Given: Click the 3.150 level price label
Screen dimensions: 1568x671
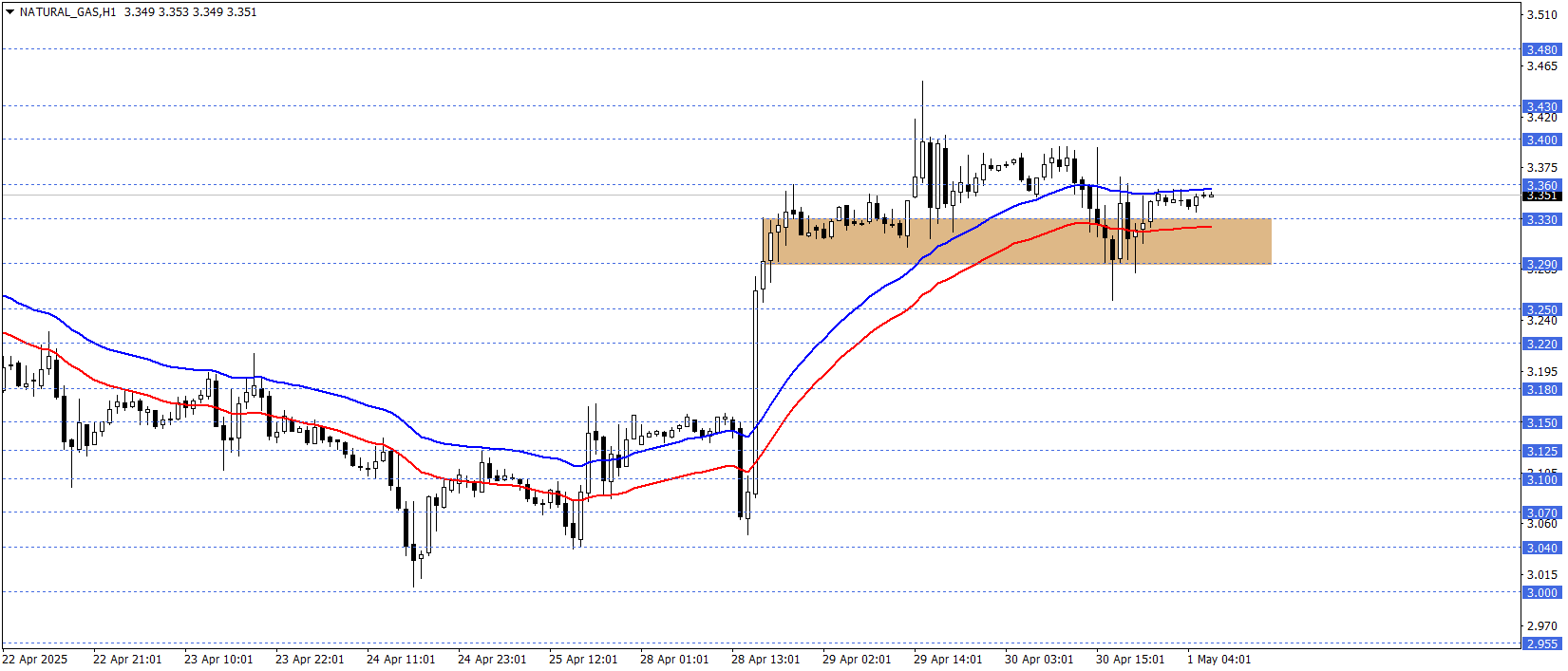Looking at the screenshot, I should 1541,422.
